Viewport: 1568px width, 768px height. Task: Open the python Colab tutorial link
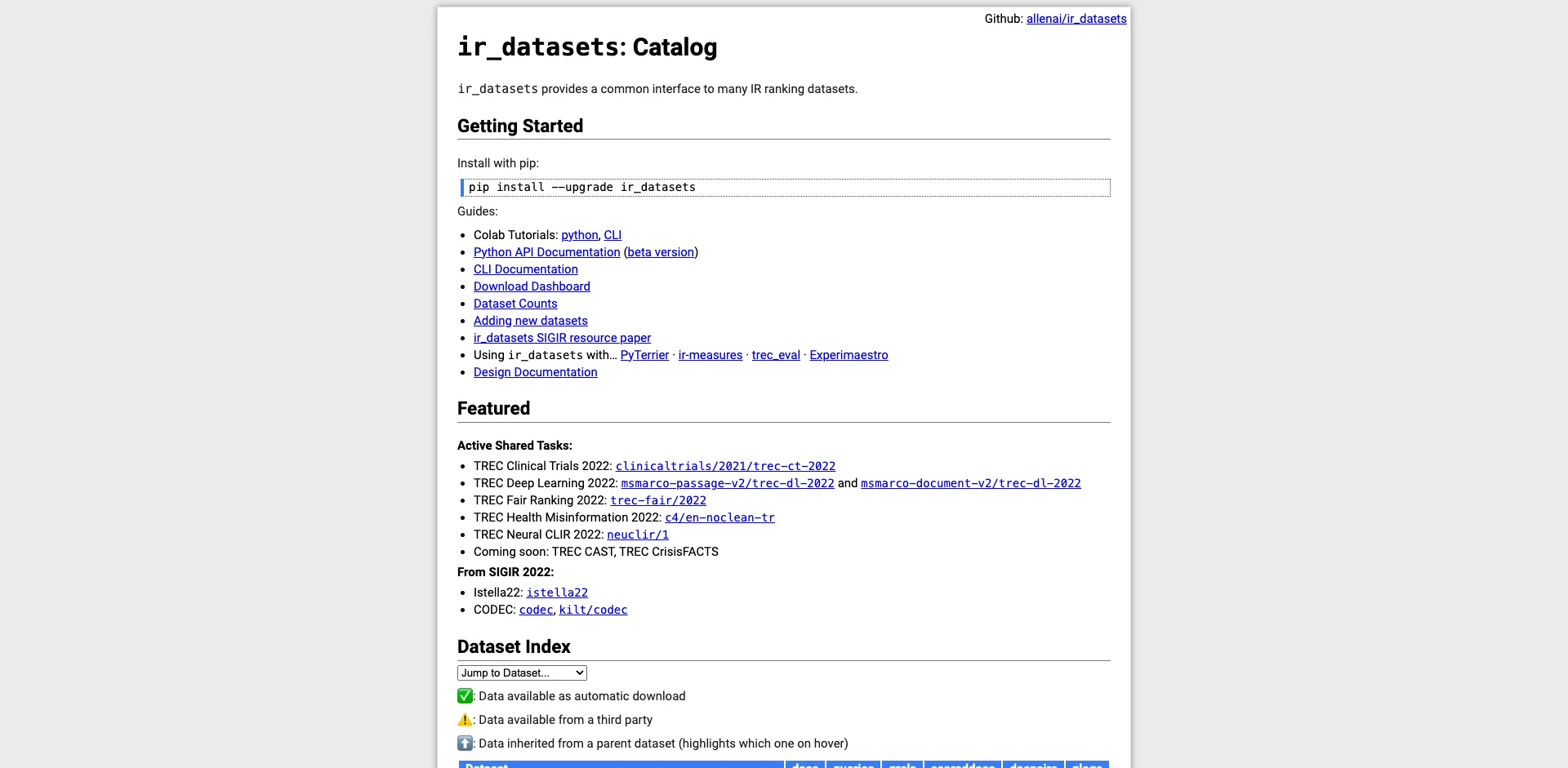580,235
